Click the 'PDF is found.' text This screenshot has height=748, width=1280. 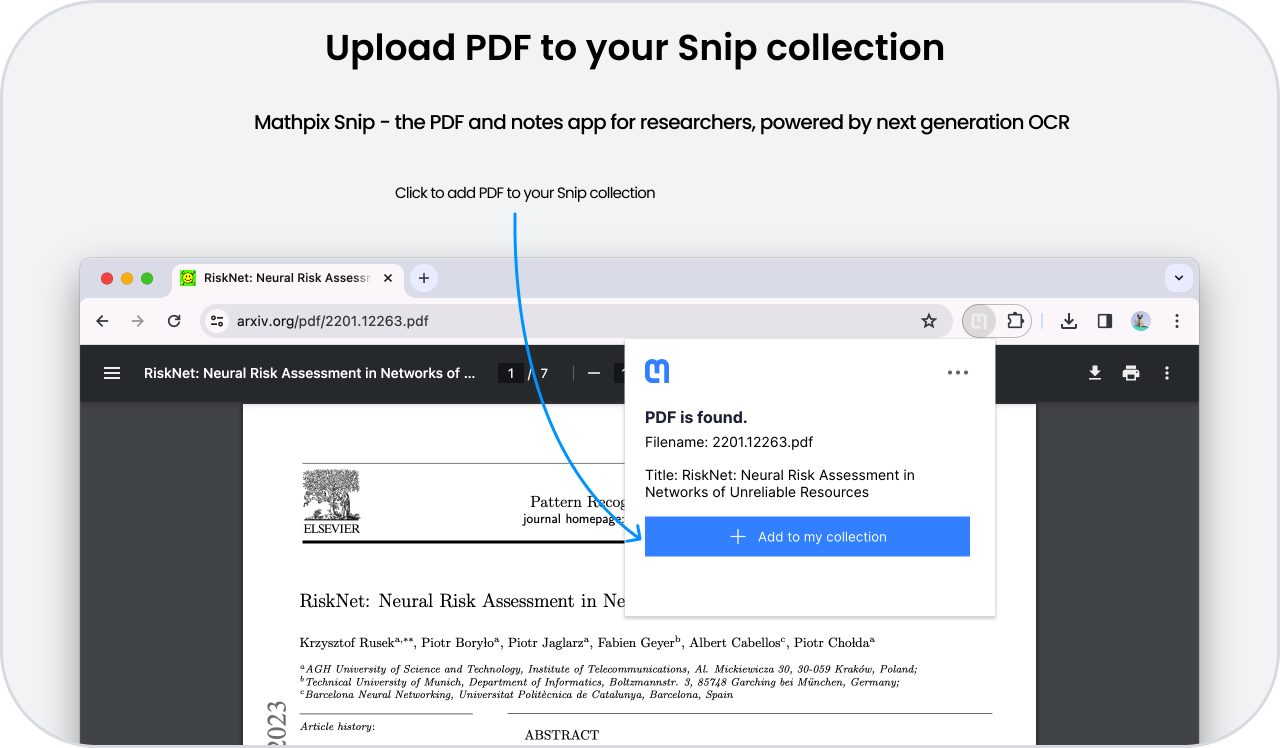click(696, 418)
